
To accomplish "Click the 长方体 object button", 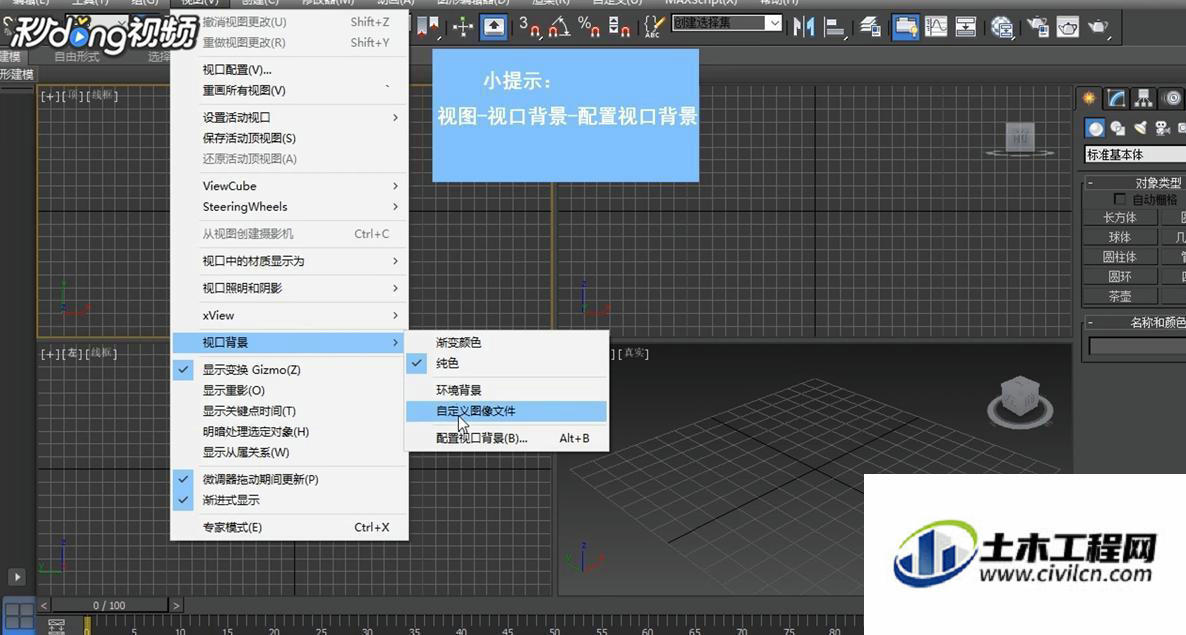I will click(1120, 217).
